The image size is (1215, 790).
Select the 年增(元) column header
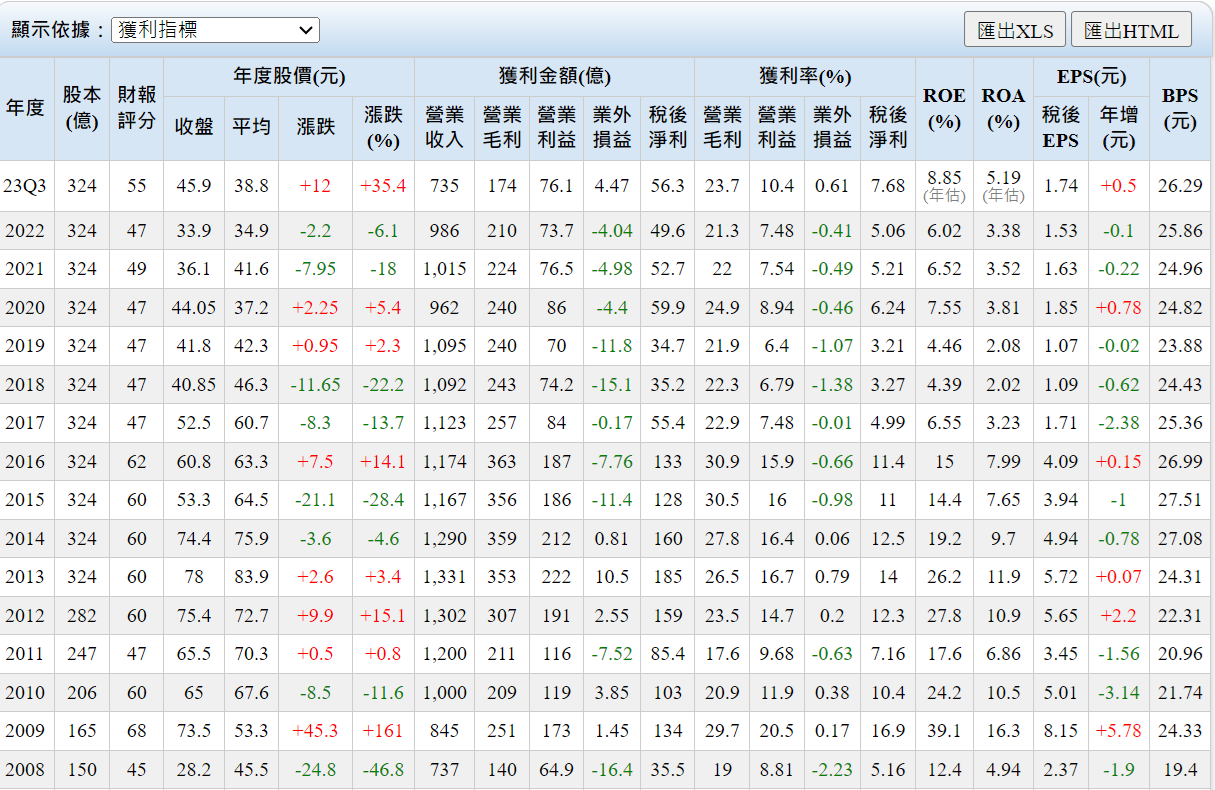tap(1119, 127)
